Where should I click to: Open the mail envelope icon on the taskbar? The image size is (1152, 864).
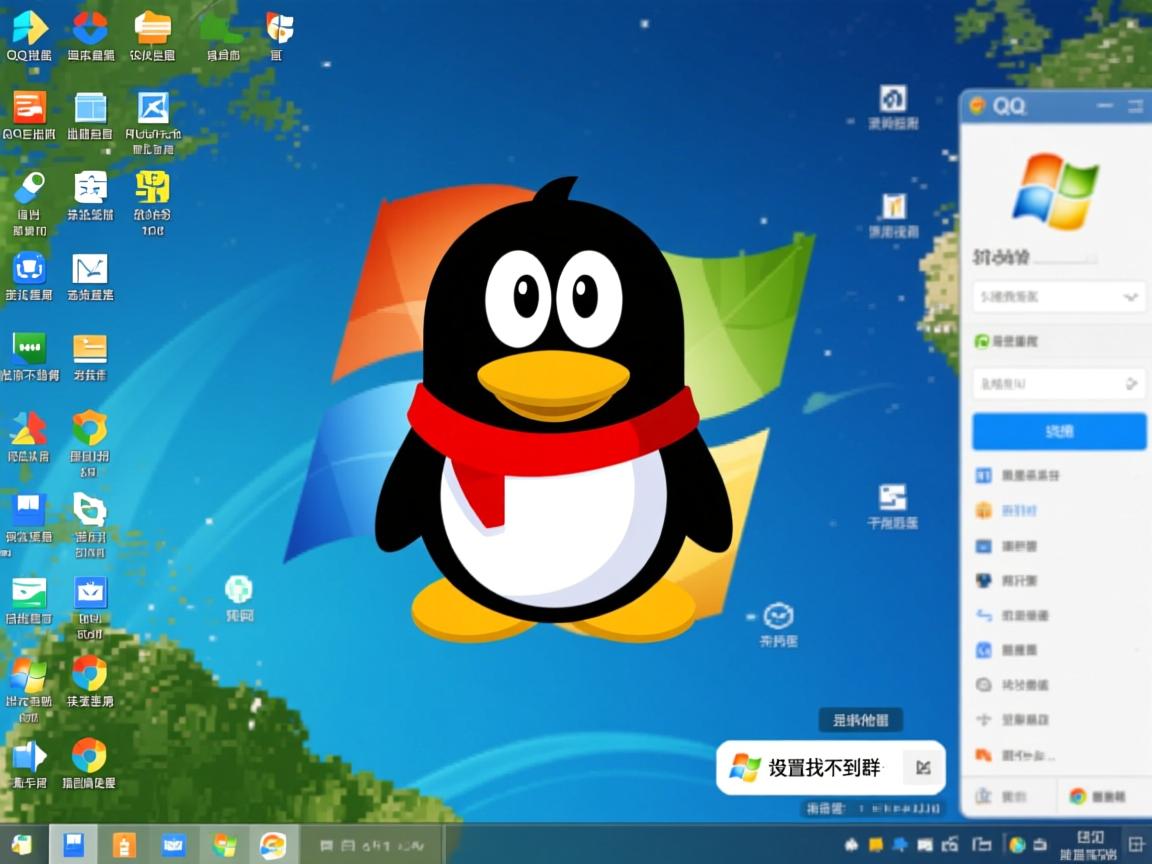pyautogui.click(x=175, y=845)
